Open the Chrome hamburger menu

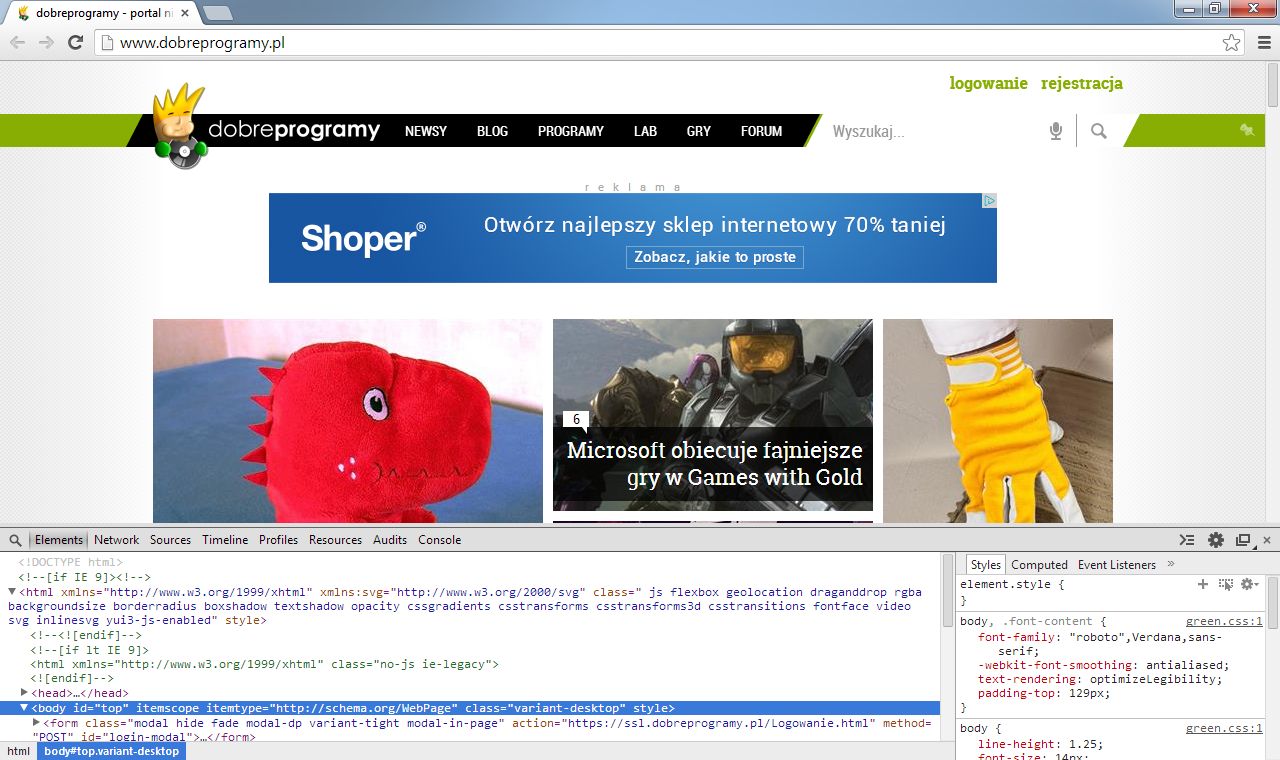pyautogui.click(x=1264, y=42)
